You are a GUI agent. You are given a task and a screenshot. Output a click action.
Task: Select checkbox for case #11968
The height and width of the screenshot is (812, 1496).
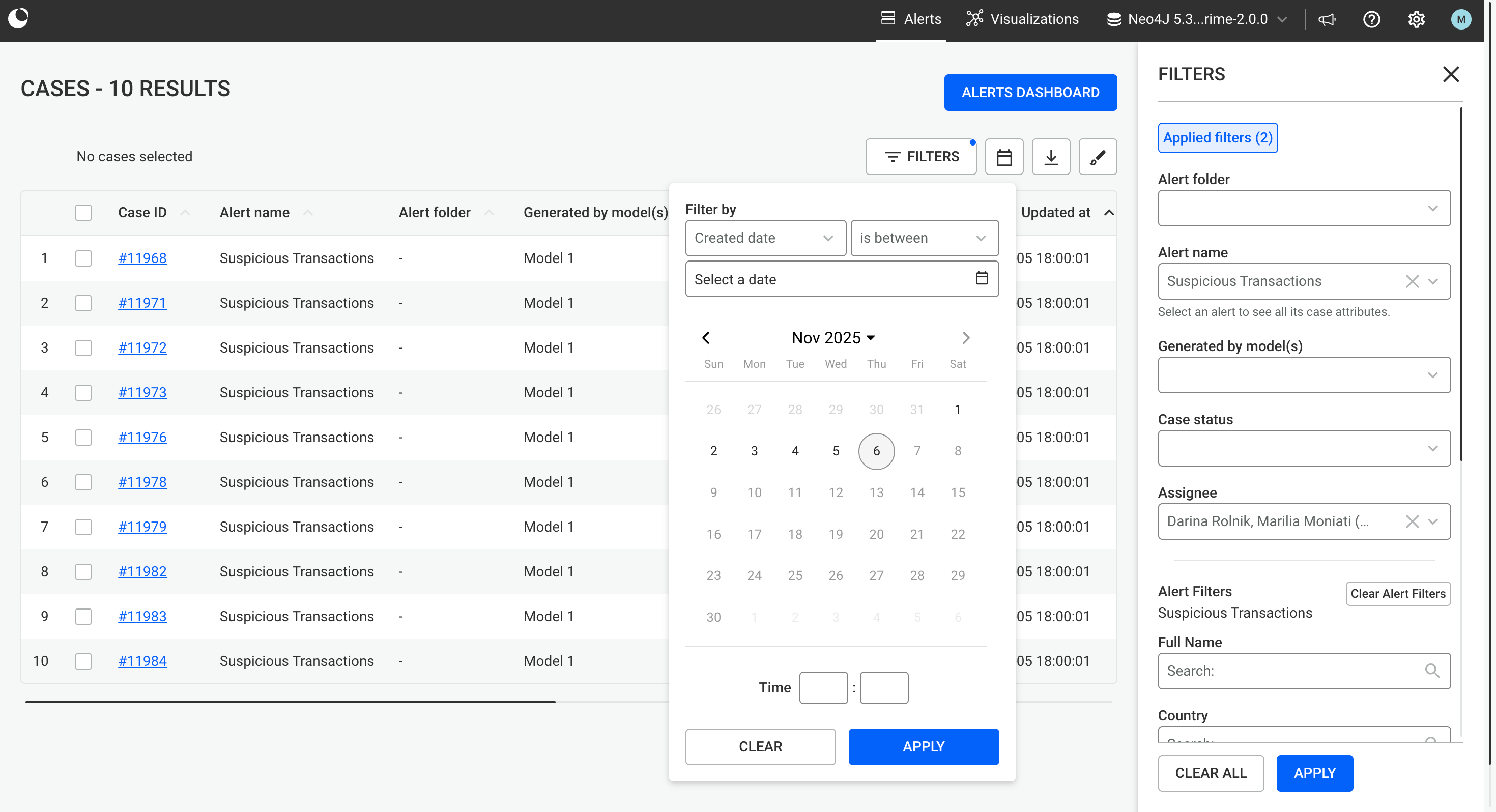click(x=83, y=258)
